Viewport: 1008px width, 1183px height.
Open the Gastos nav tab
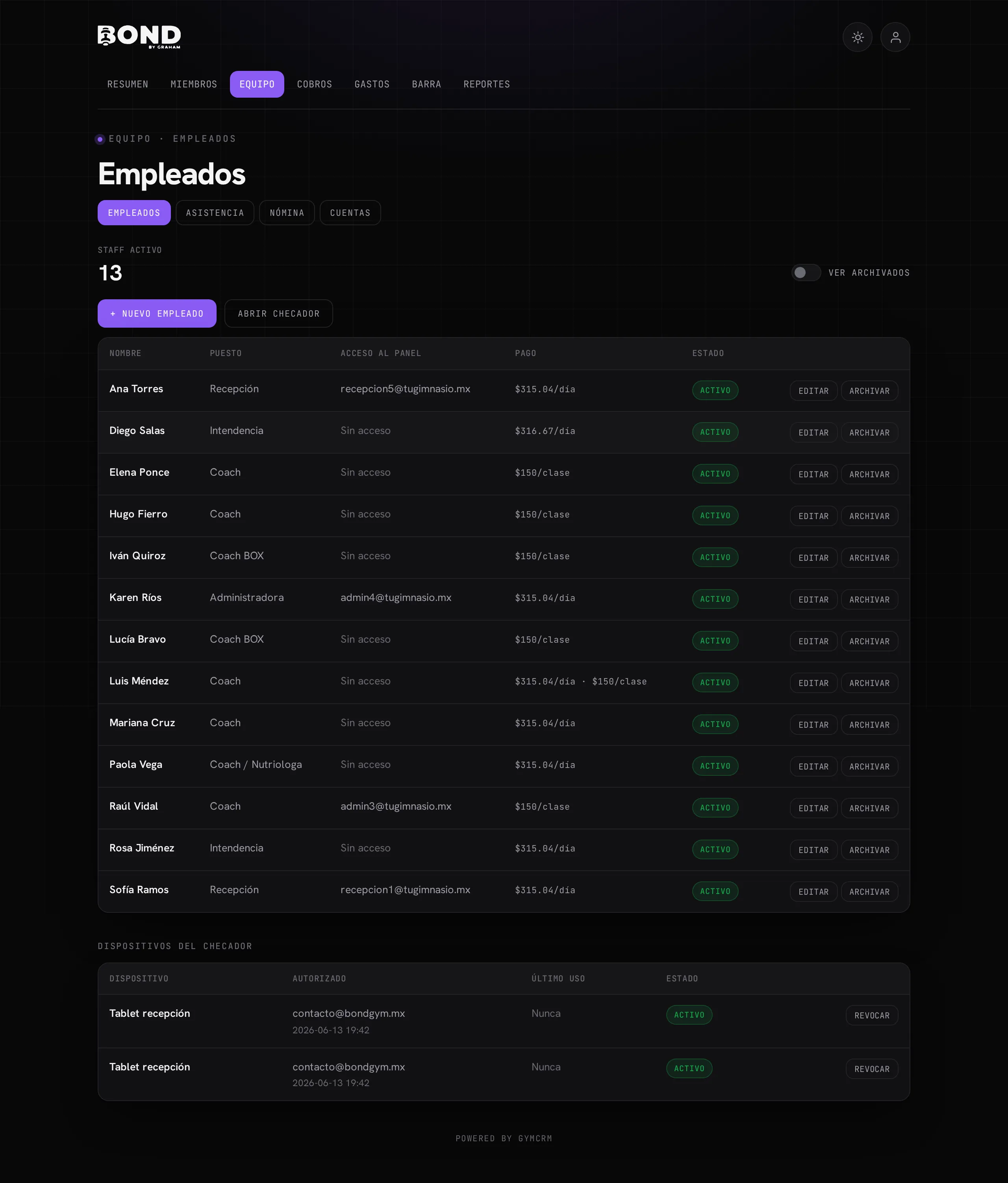(x=372, y=84)
